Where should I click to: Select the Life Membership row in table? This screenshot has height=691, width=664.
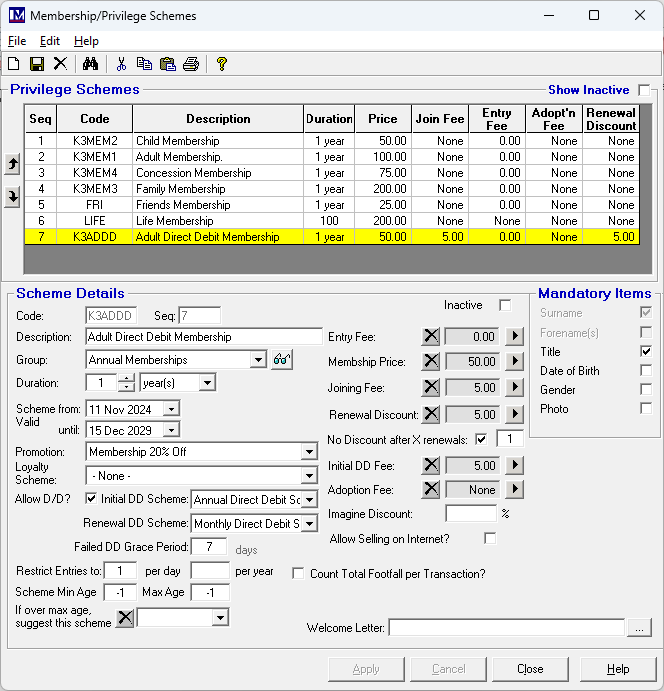[176, 221]
